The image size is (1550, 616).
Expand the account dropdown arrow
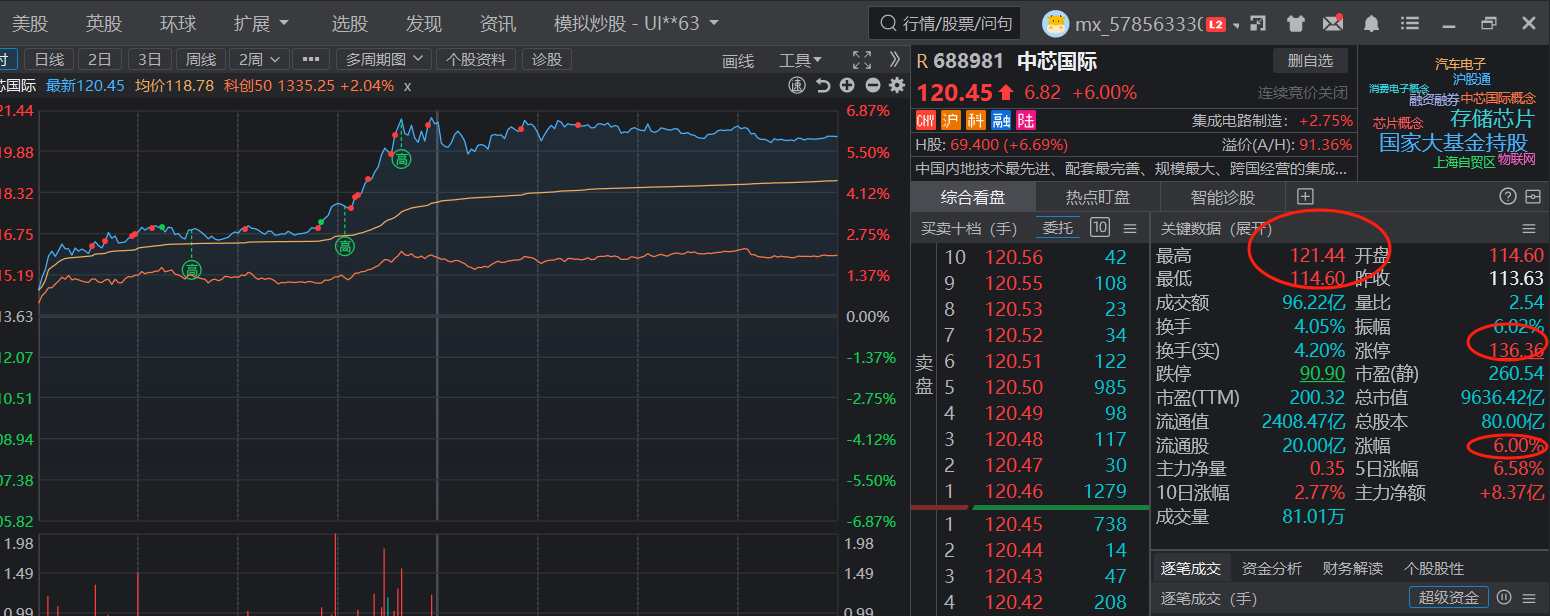click(1237, 25)
